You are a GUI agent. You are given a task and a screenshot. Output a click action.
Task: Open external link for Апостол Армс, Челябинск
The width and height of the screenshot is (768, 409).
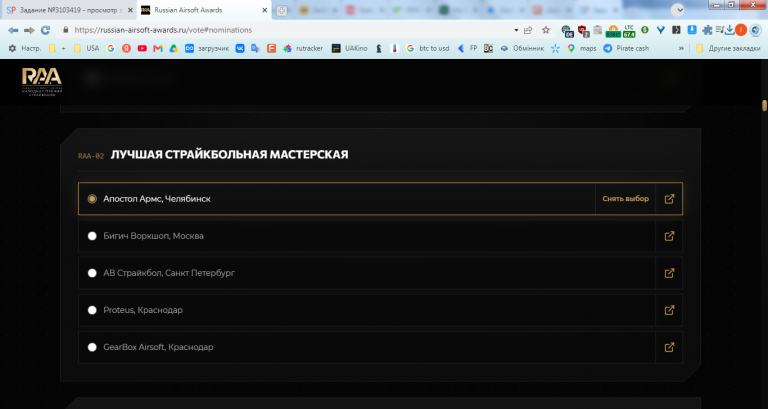[669, 199]
